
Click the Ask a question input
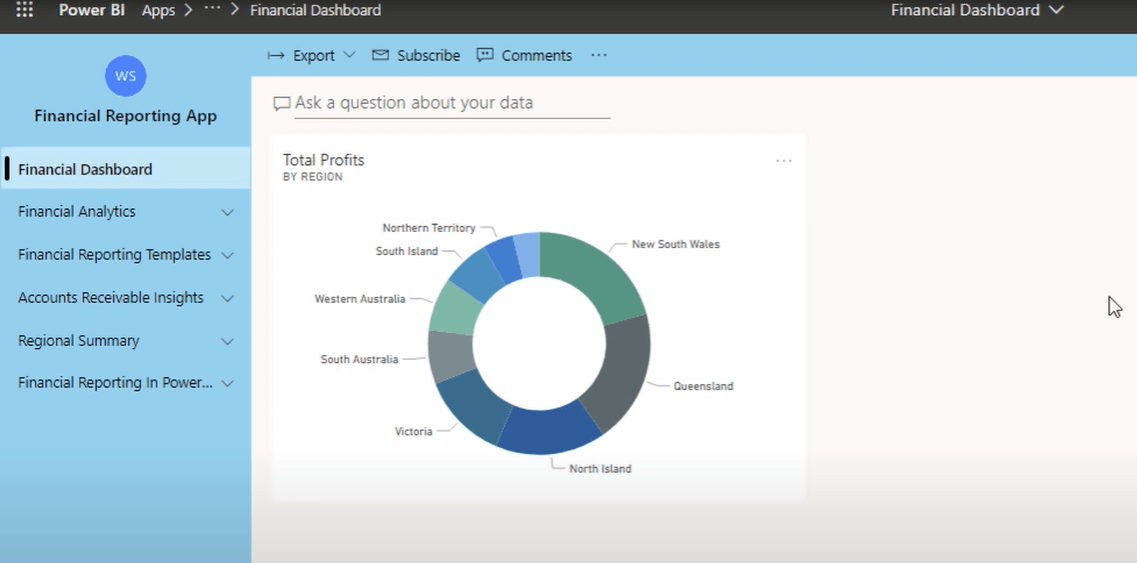click(452, 103)
